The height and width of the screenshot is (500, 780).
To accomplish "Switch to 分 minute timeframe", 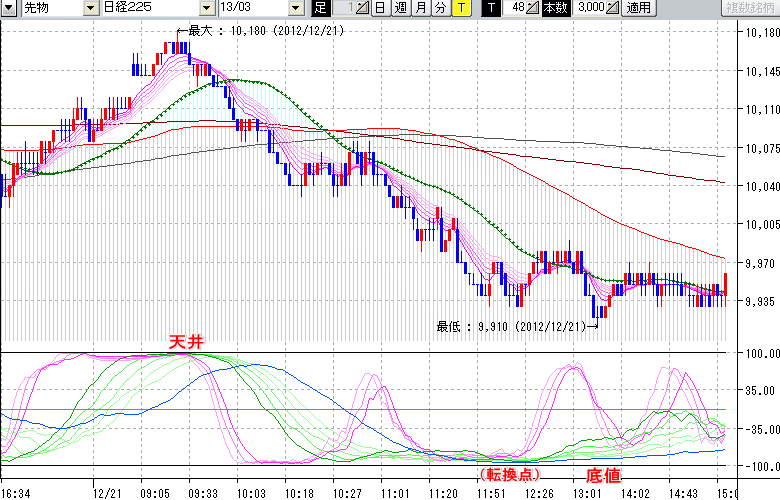I will pyautogui.click(x=440, y=8).
